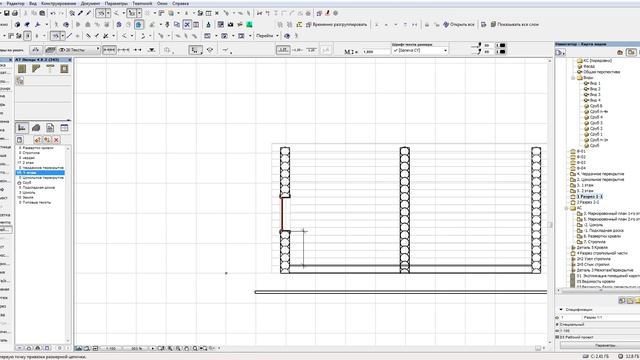The height and width of the screenshot is (360, 640).
Task: Select 2 Разрез 2-2 in Navigator
Action: tap(584, 202)
